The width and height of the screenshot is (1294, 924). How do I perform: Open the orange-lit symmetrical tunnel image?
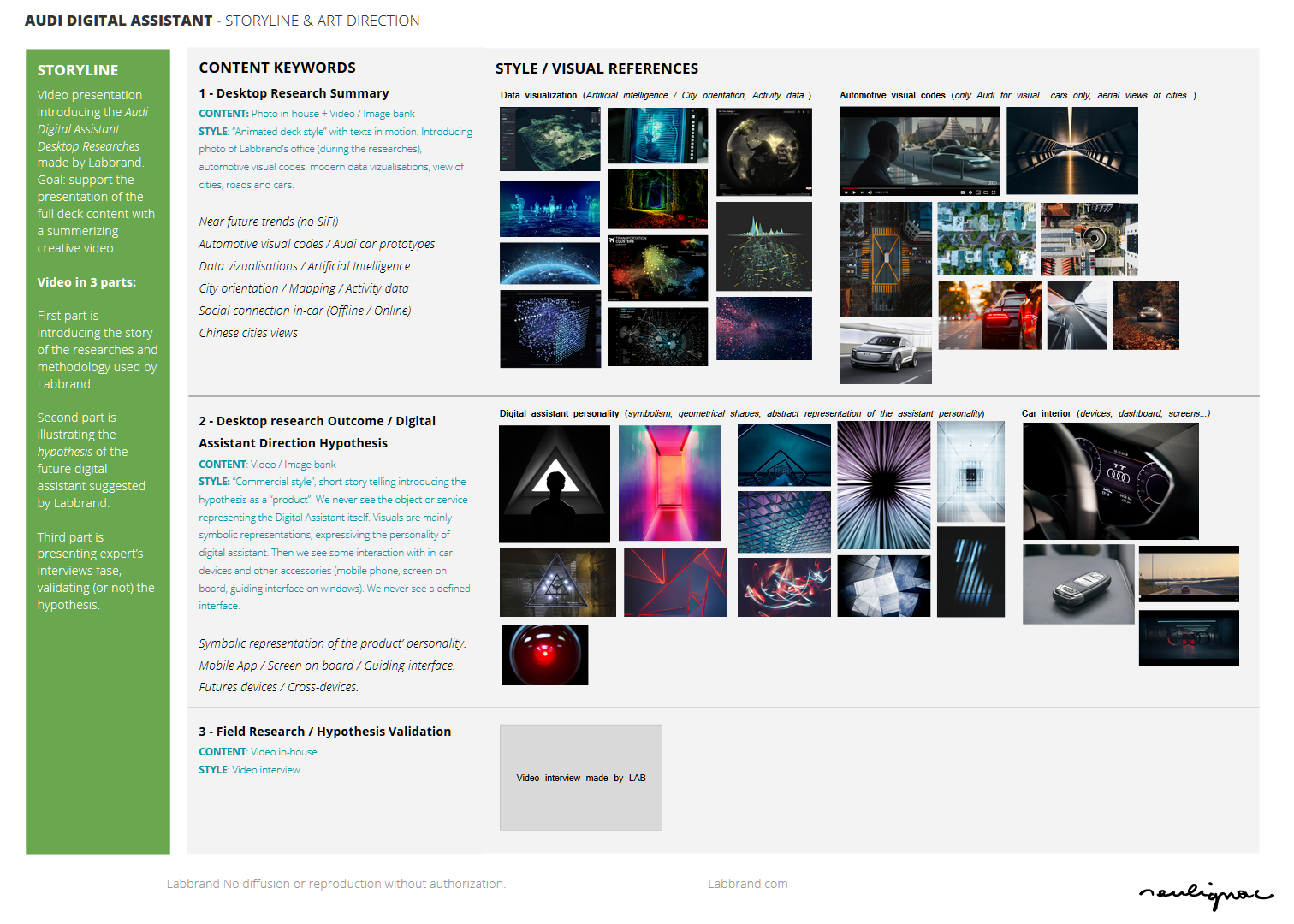(1072, 151)
